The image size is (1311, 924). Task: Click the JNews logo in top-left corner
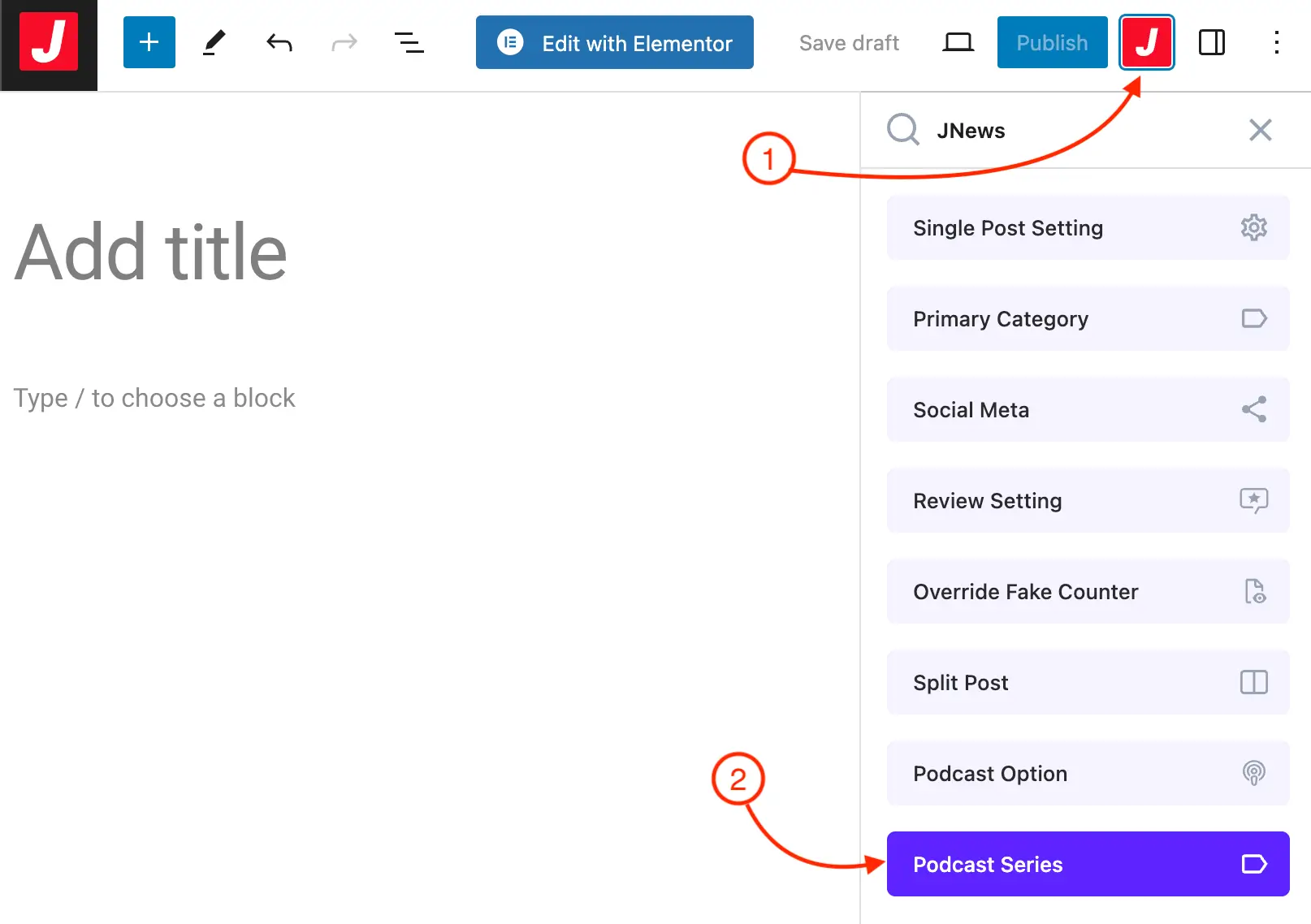click(49, 42)
